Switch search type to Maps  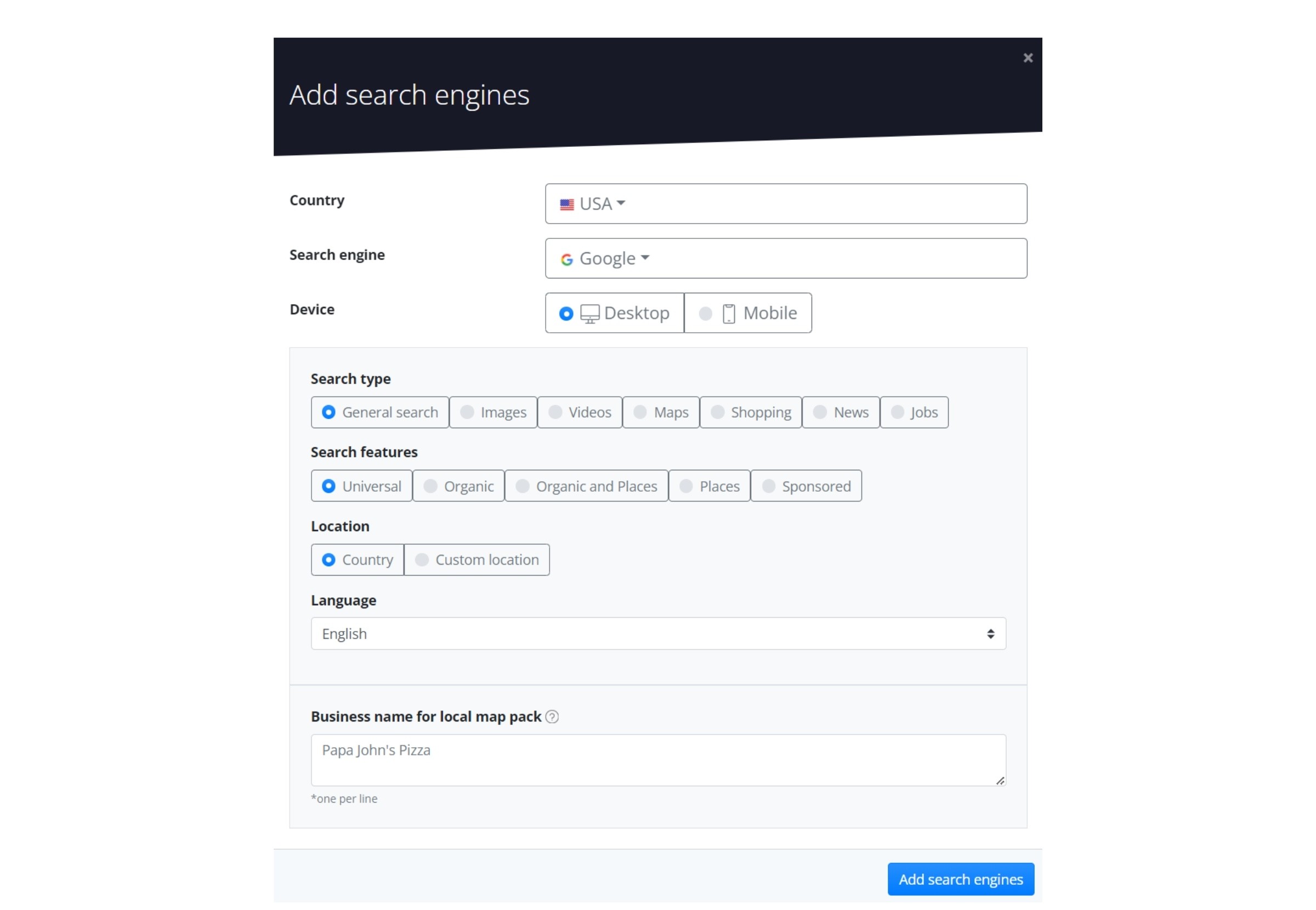pyautogui.click(x=660, y=412)
